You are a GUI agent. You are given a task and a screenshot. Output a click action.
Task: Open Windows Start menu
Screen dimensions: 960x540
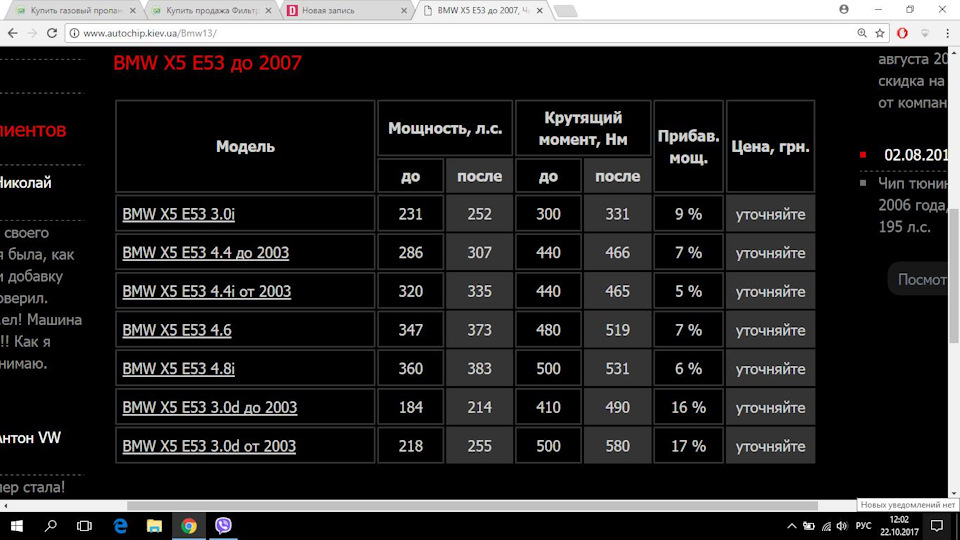pyautogui.click(x=17, y=526)
